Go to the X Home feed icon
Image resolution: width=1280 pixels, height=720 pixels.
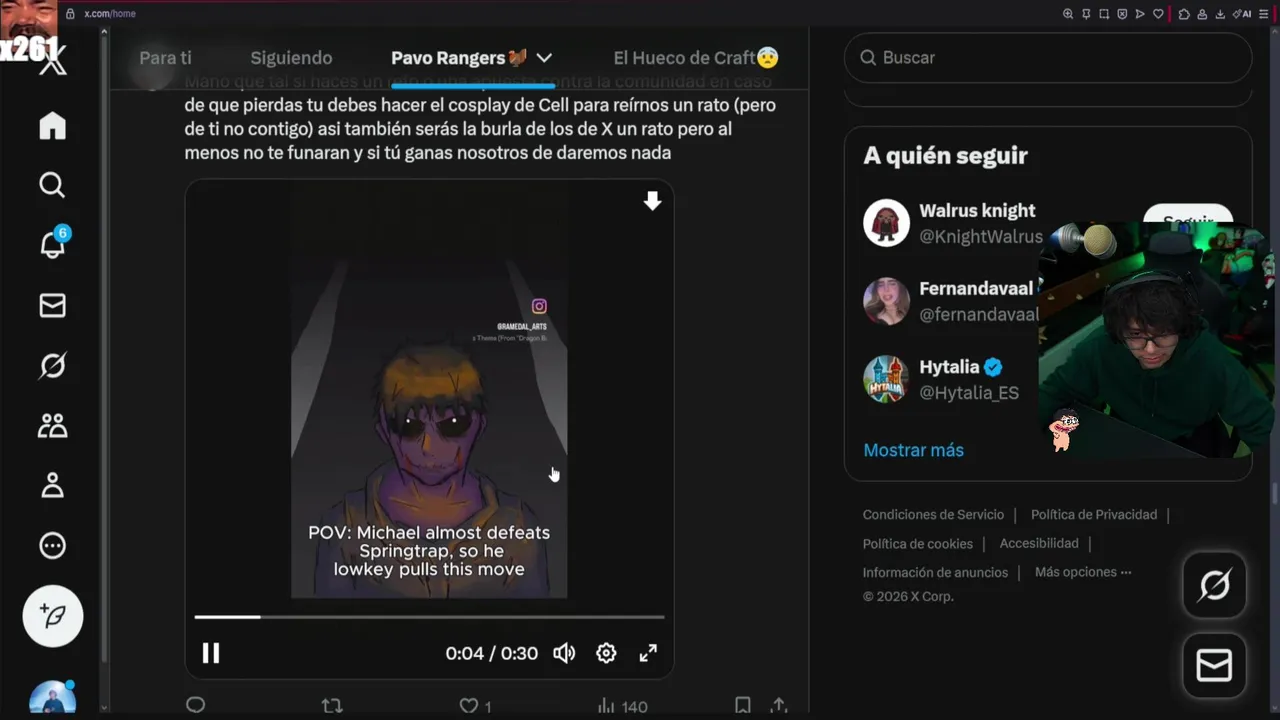click(x=52, y=126)
